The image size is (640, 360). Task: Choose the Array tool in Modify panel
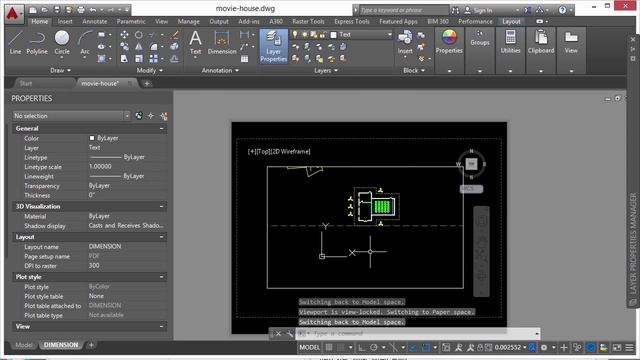click(153, 59)
